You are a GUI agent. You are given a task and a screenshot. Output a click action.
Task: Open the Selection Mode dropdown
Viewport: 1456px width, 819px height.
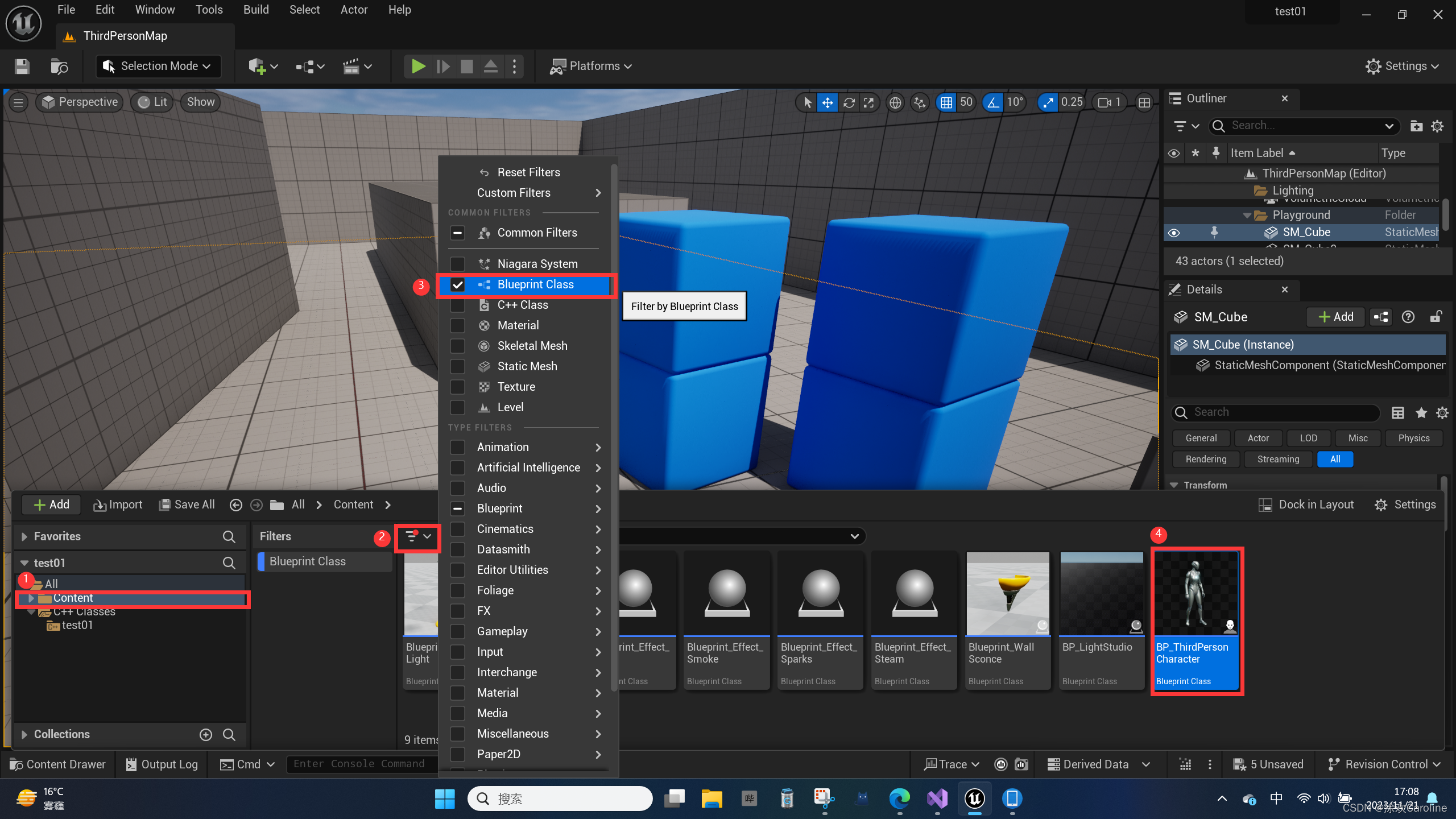[x=158, y=66]
